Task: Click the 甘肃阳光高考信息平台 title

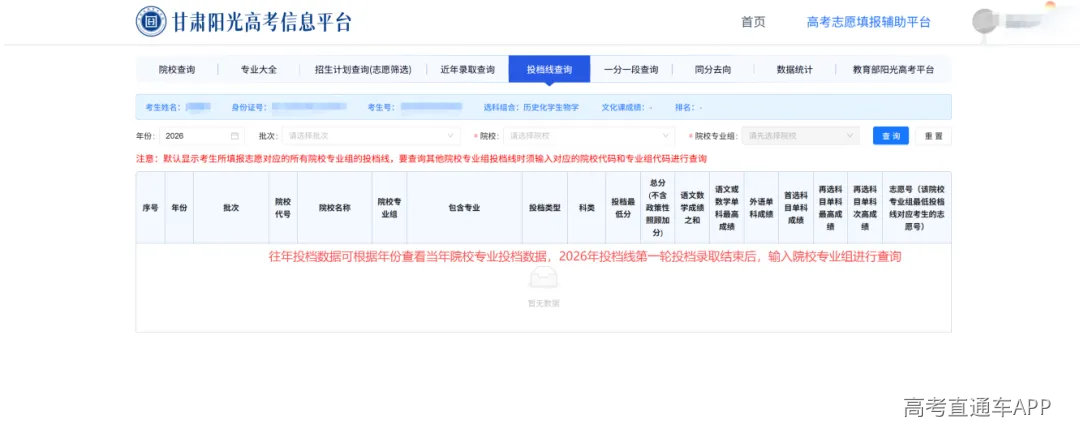Action: (262, 22)
